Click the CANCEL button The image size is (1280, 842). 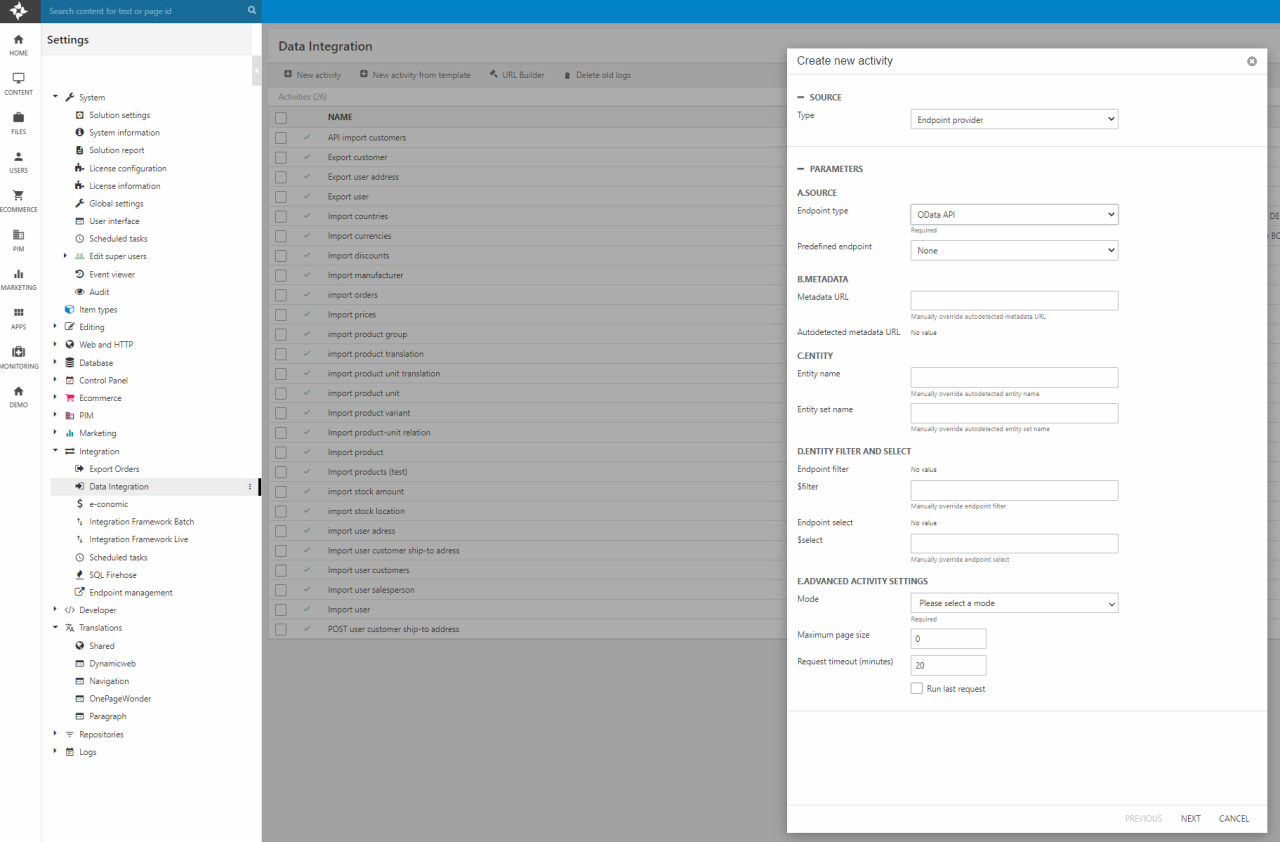pos(1234,819)
